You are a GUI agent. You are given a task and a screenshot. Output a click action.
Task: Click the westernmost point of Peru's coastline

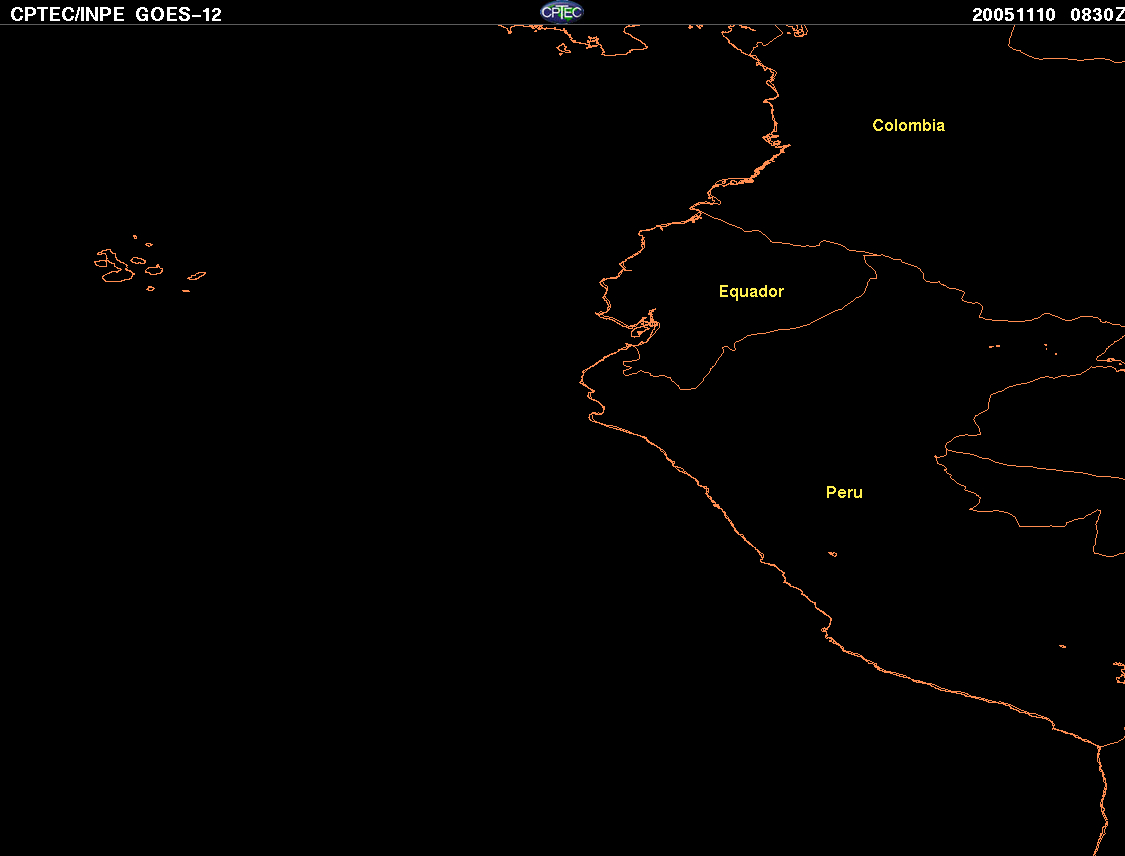click(x=580, y=380)
